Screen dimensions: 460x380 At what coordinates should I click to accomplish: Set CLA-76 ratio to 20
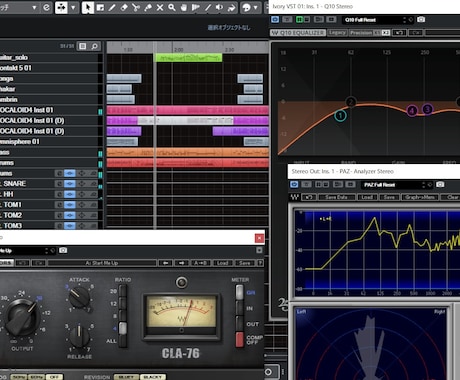tap(123, 291)
